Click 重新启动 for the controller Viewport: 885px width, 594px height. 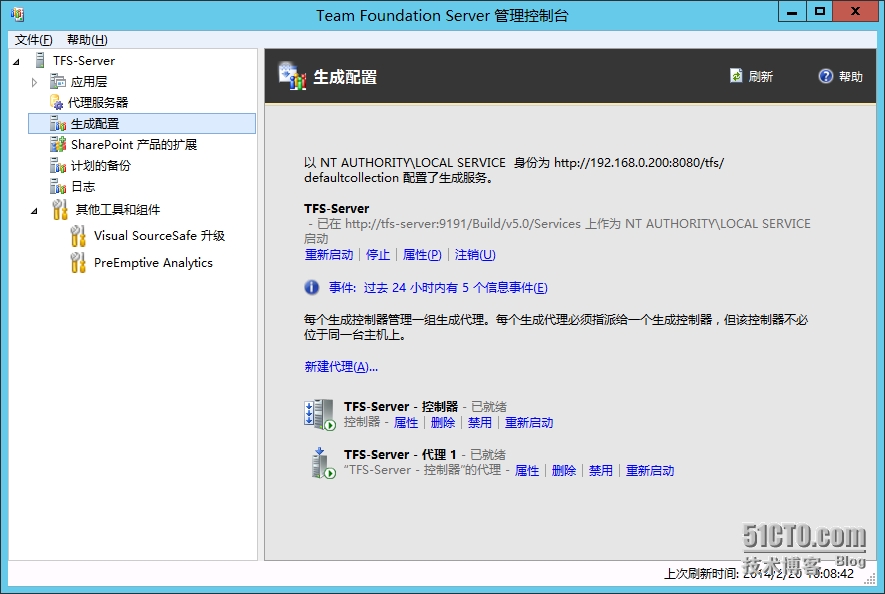[529, 422]
